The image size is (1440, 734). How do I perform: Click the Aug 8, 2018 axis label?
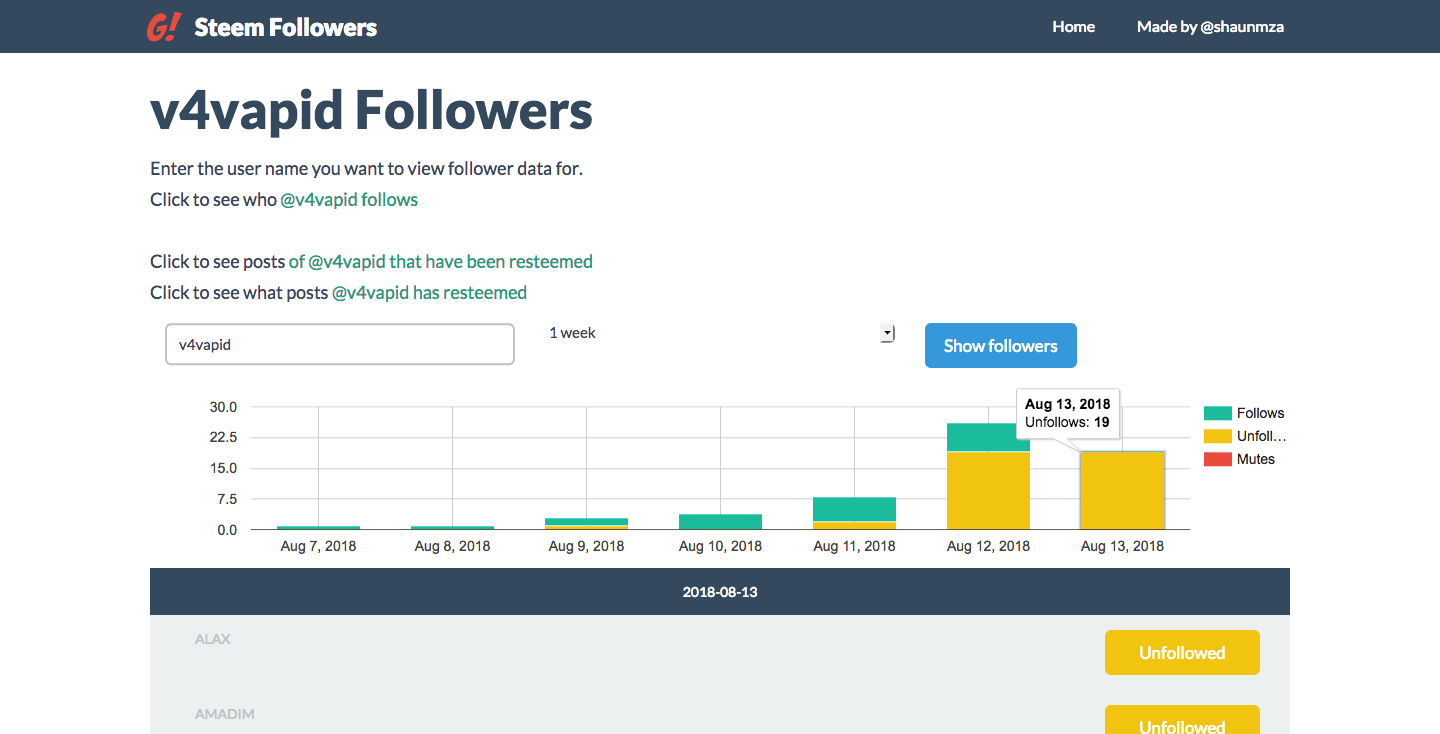[x=452, y=546]
